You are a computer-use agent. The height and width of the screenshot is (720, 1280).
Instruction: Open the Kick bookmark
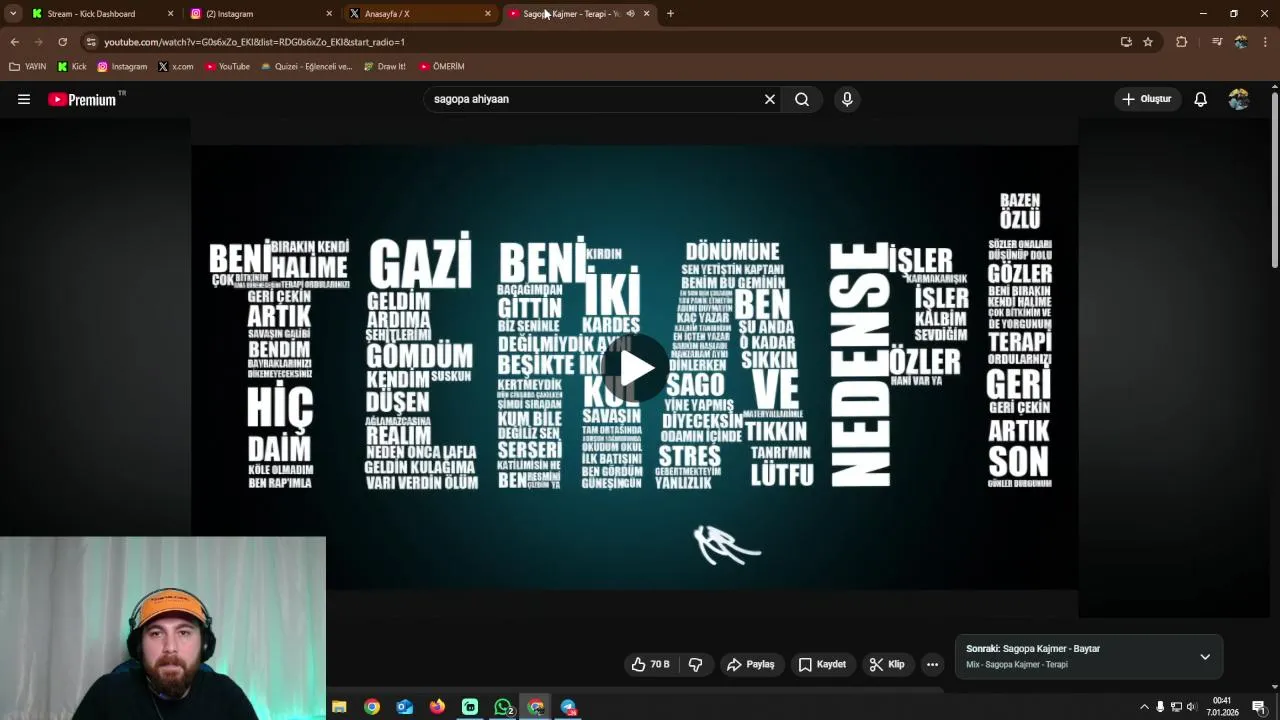click(72, 67)
